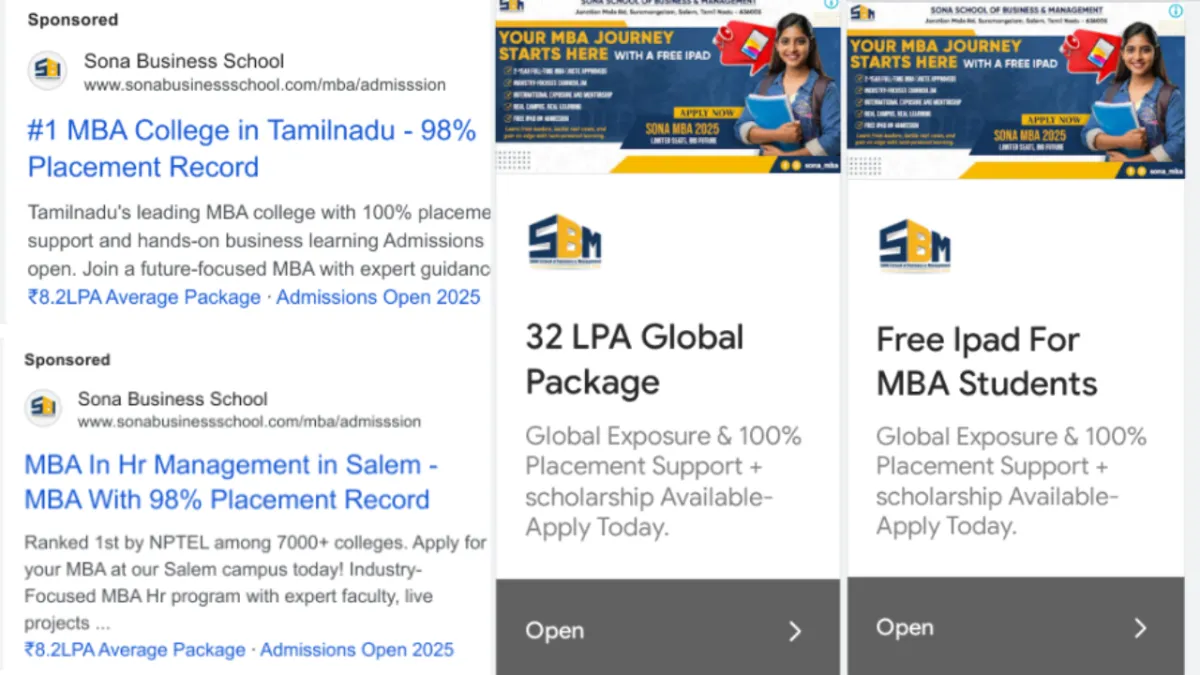Click Sona Business School favicon in top ad

click(47, 70)
